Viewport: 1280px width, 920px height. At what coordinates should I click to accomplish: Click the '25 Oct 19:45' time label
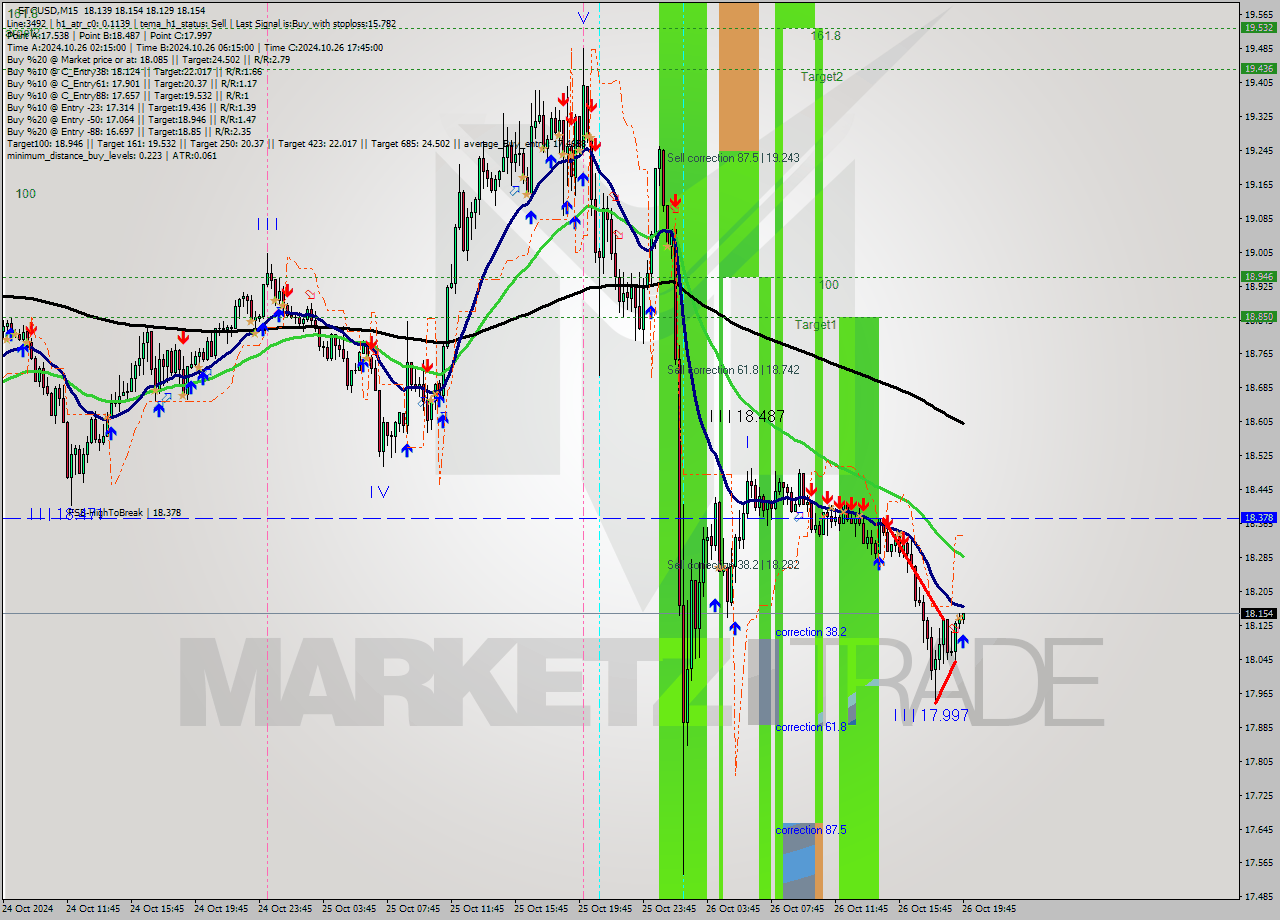coord(605,909)
